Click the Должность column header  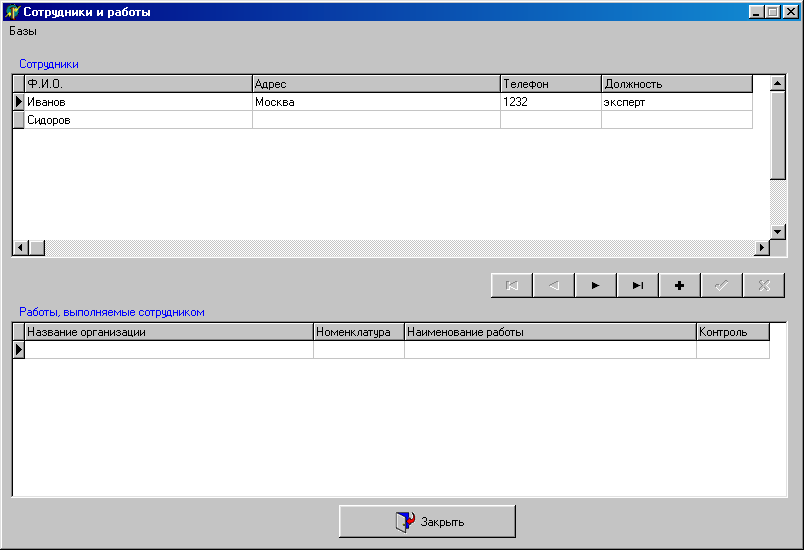677,84
